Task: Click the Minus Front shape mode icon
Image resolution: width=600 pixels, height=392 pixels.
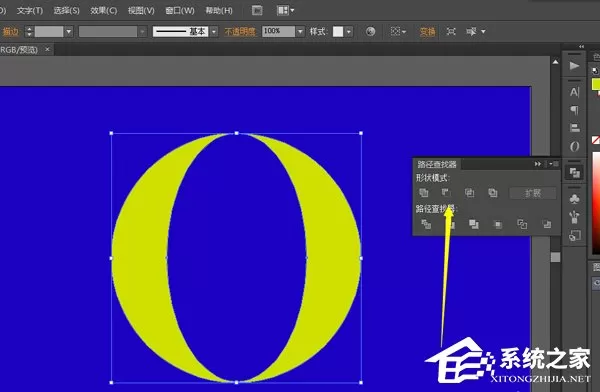Action: click(x=446, y=193)
